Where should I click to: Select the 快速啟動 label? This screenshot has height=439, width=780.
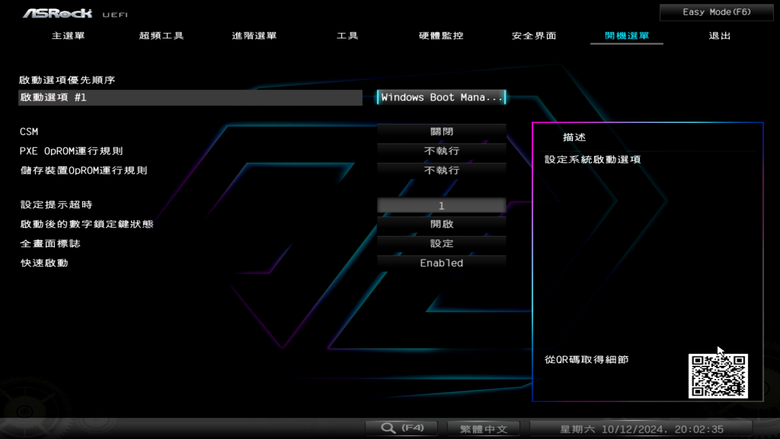tap(44, 263)
